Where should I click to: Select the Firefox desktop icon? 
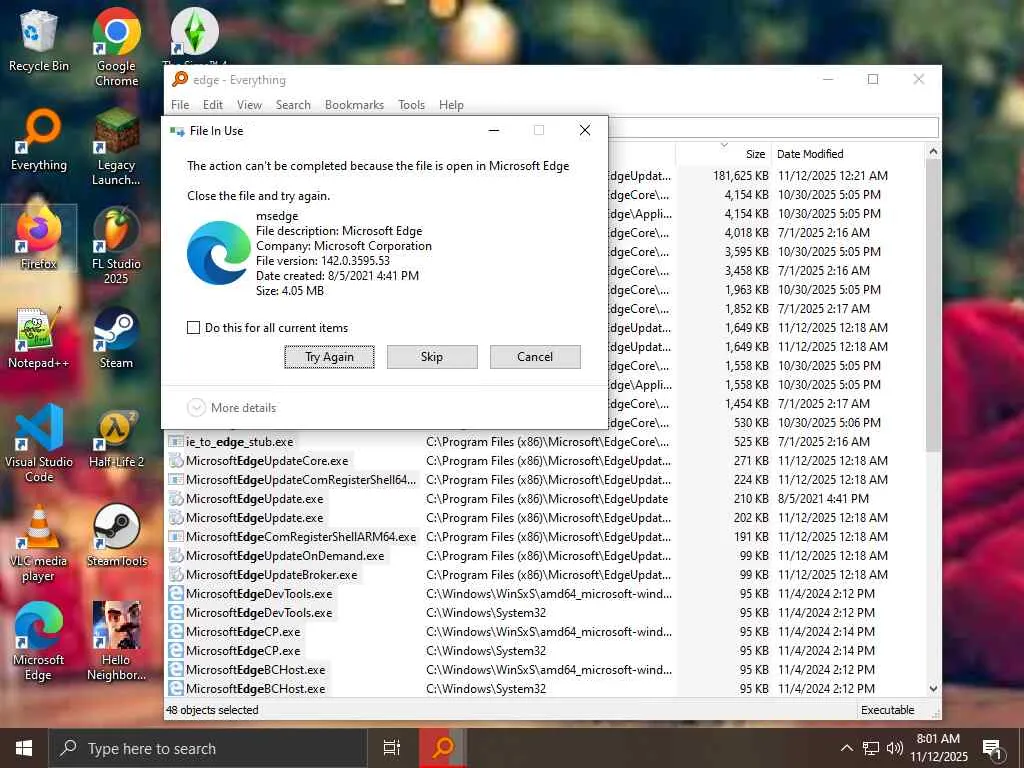point(39,238)
